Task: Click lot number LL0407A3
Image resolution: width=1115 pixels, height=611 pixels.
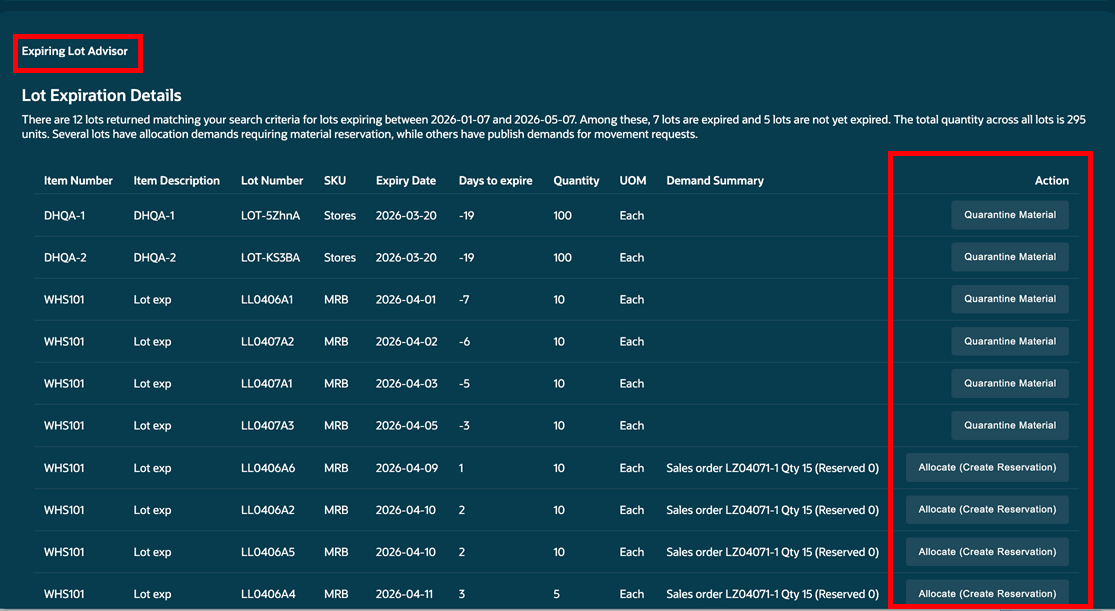Action: [x=267, y=425]
